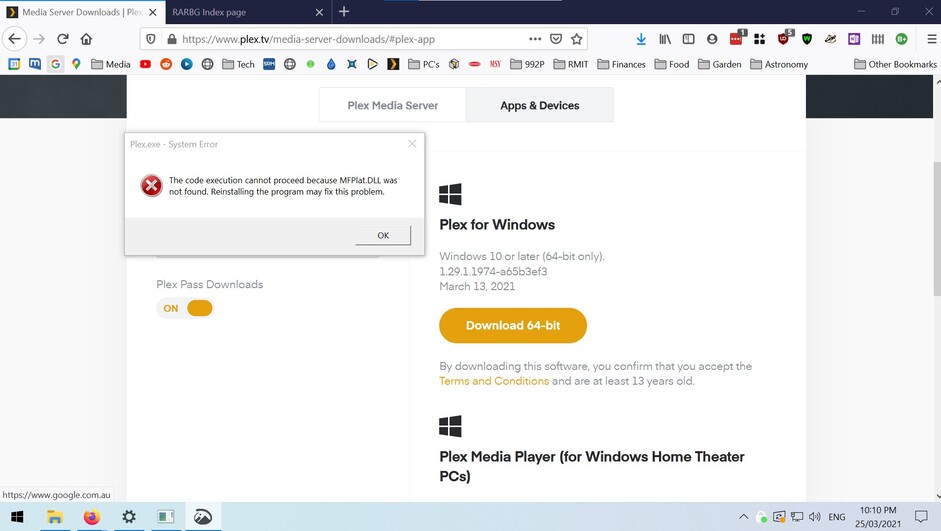
Task: Open the Windows Start menu
Action: tap(17, 517)
